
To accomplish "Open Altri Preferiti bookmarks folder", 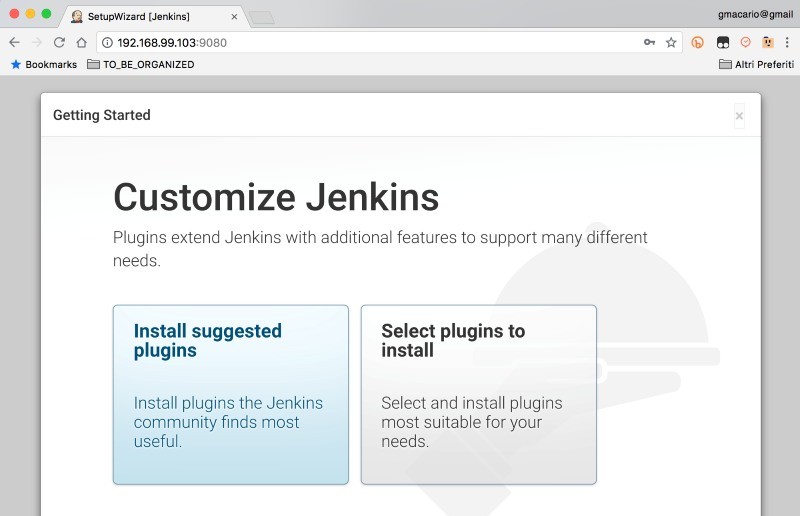I will click(x=756, y=64).
